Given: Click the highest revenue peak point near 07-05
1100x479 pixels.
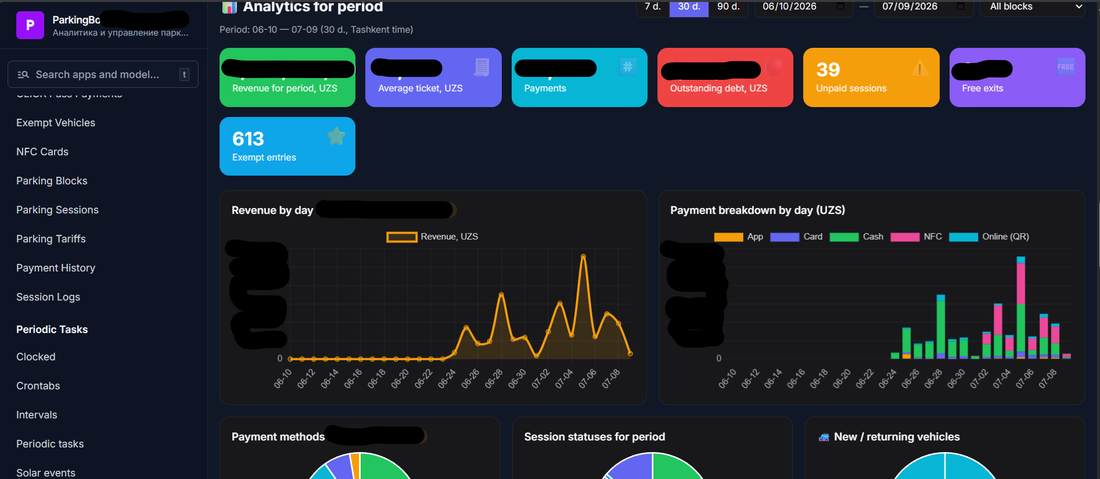Looking at the screenshot, I should click(583, 257).
